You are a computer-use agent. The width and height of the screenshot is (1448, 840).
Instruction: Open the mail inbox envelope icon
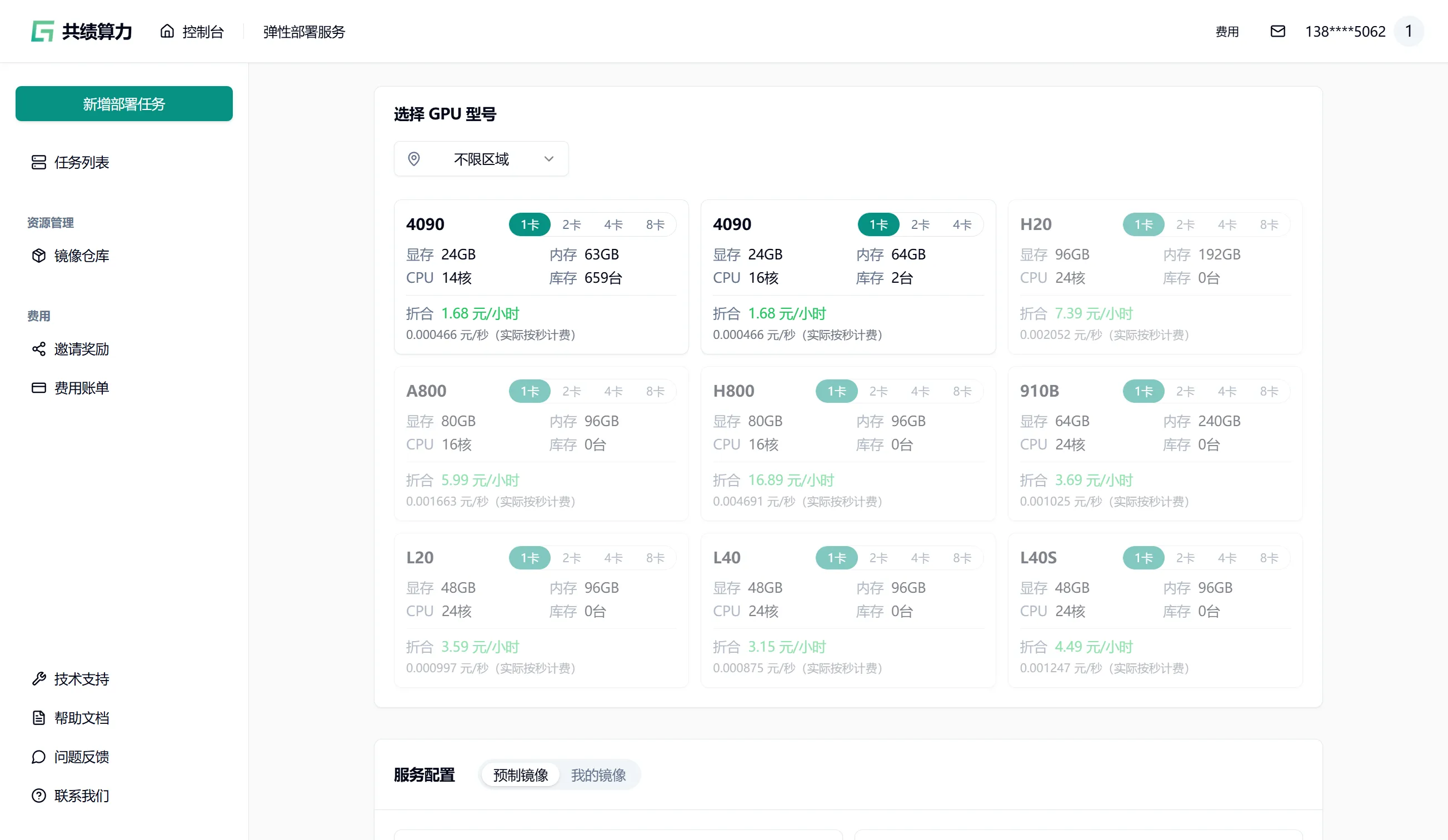tap(1277, 32)
